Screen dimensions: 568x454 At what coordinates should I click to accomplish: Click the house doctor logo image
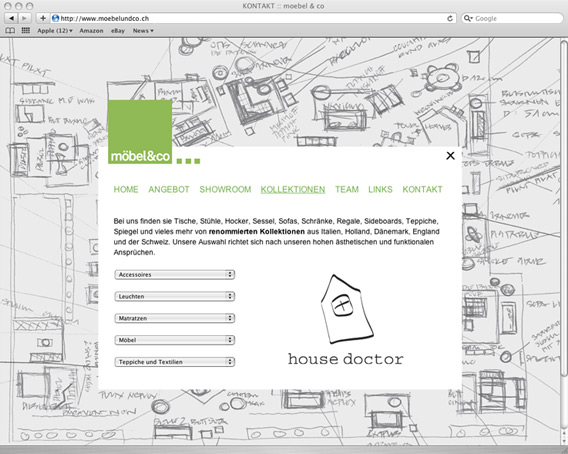(x=346, y=320)
